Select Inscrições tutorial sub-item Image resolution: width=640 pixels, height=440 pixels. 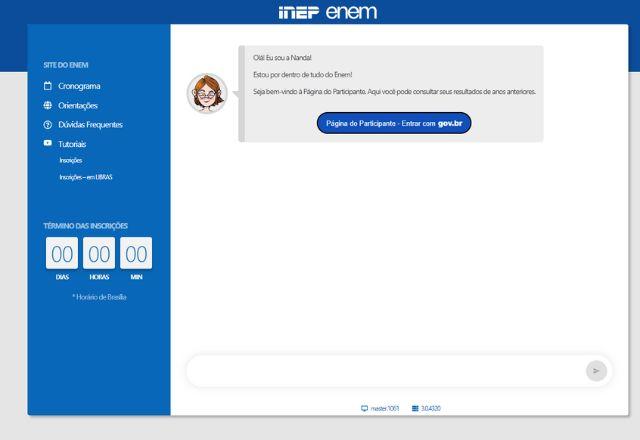71,160
